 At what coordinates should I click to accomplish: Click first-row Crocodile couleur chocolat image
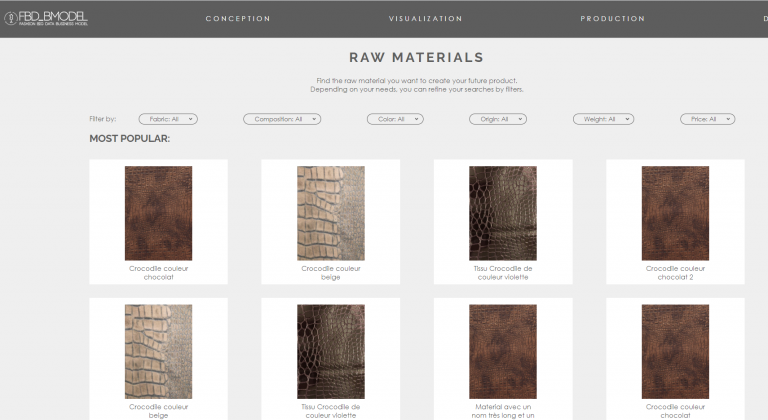pyautogui.click(x=158, y=213)
